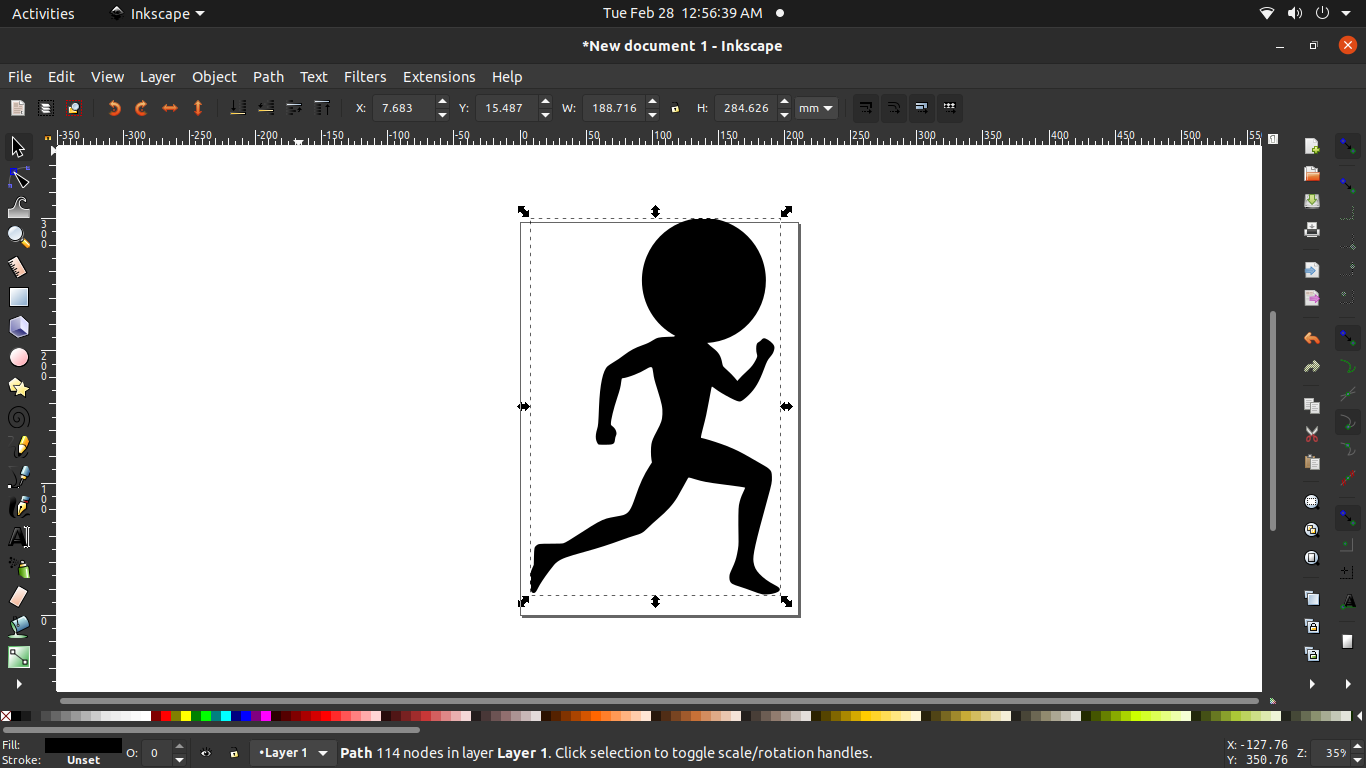
Task: Select the Ellipse tool
Action: (x=17, y=357)
